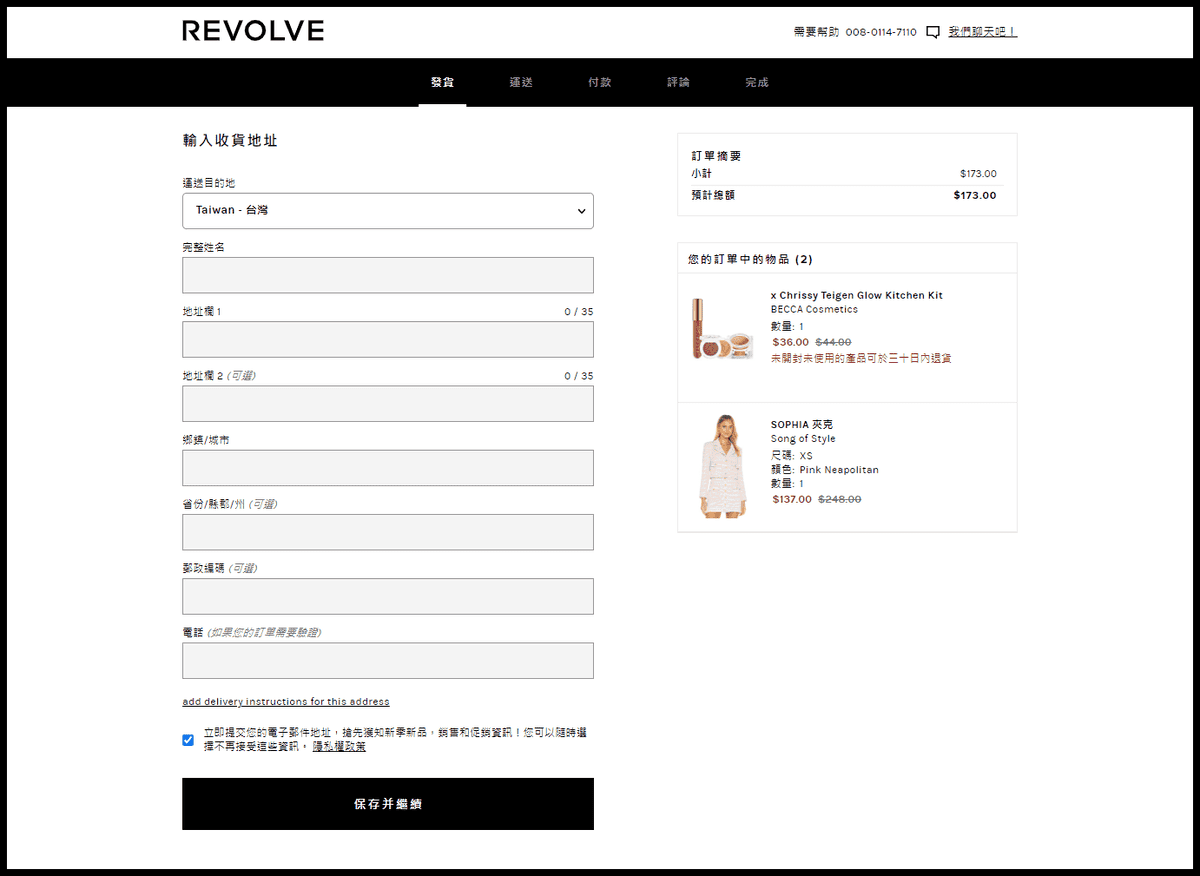Click the 電話 phone number field
The image size is (1200, 876).
(x=388, y=660)
